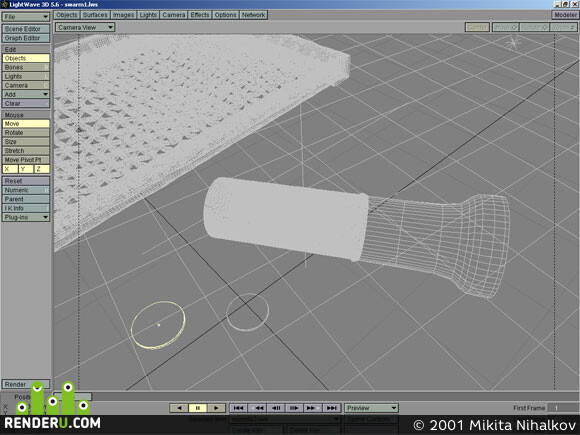Open the Camera View dropdown
This screenshot has width=580, height=435.
pyautogui.click(x=85, y=27)
